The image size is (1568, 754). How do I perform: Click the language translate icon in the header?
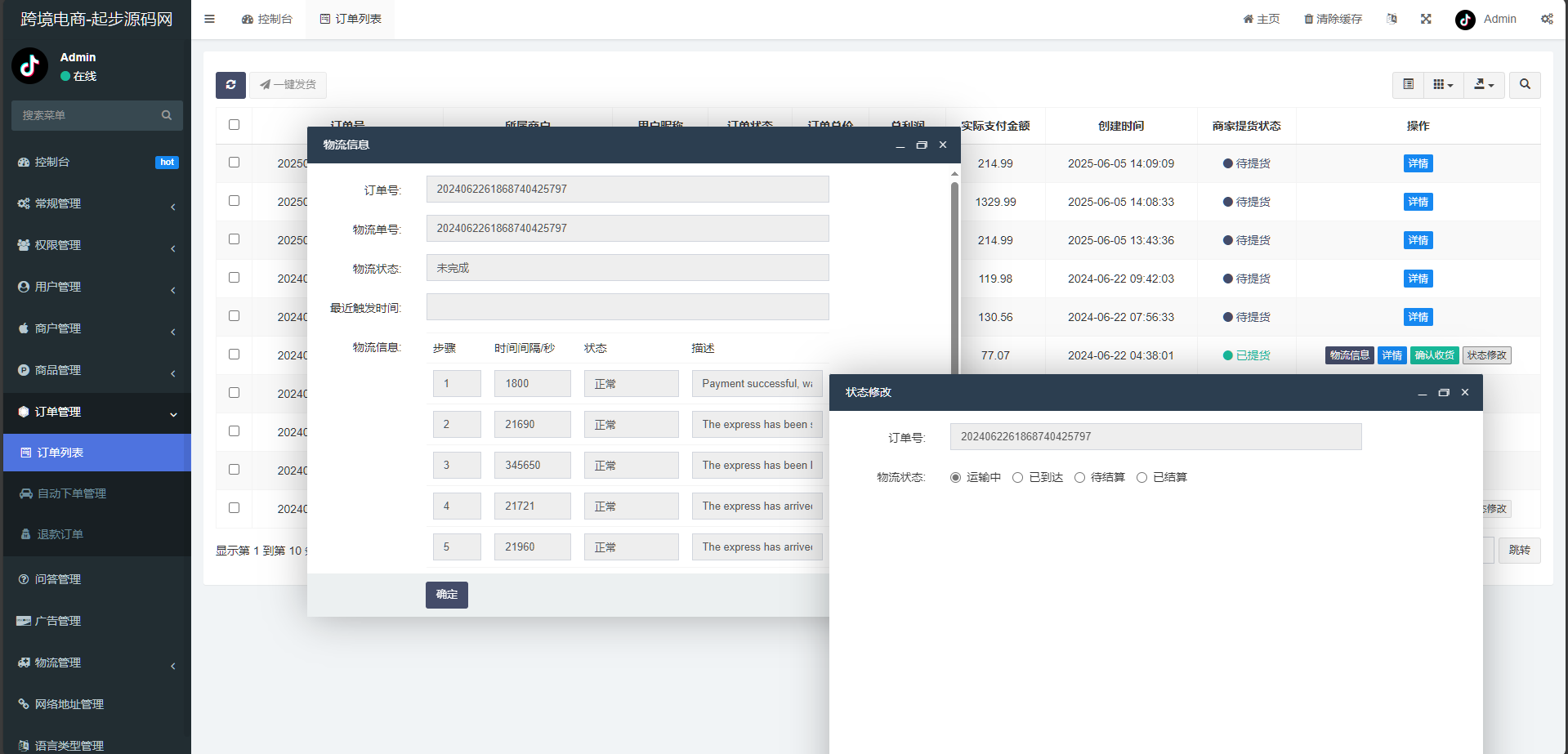pyautogui.click(x=1392, y=19)
